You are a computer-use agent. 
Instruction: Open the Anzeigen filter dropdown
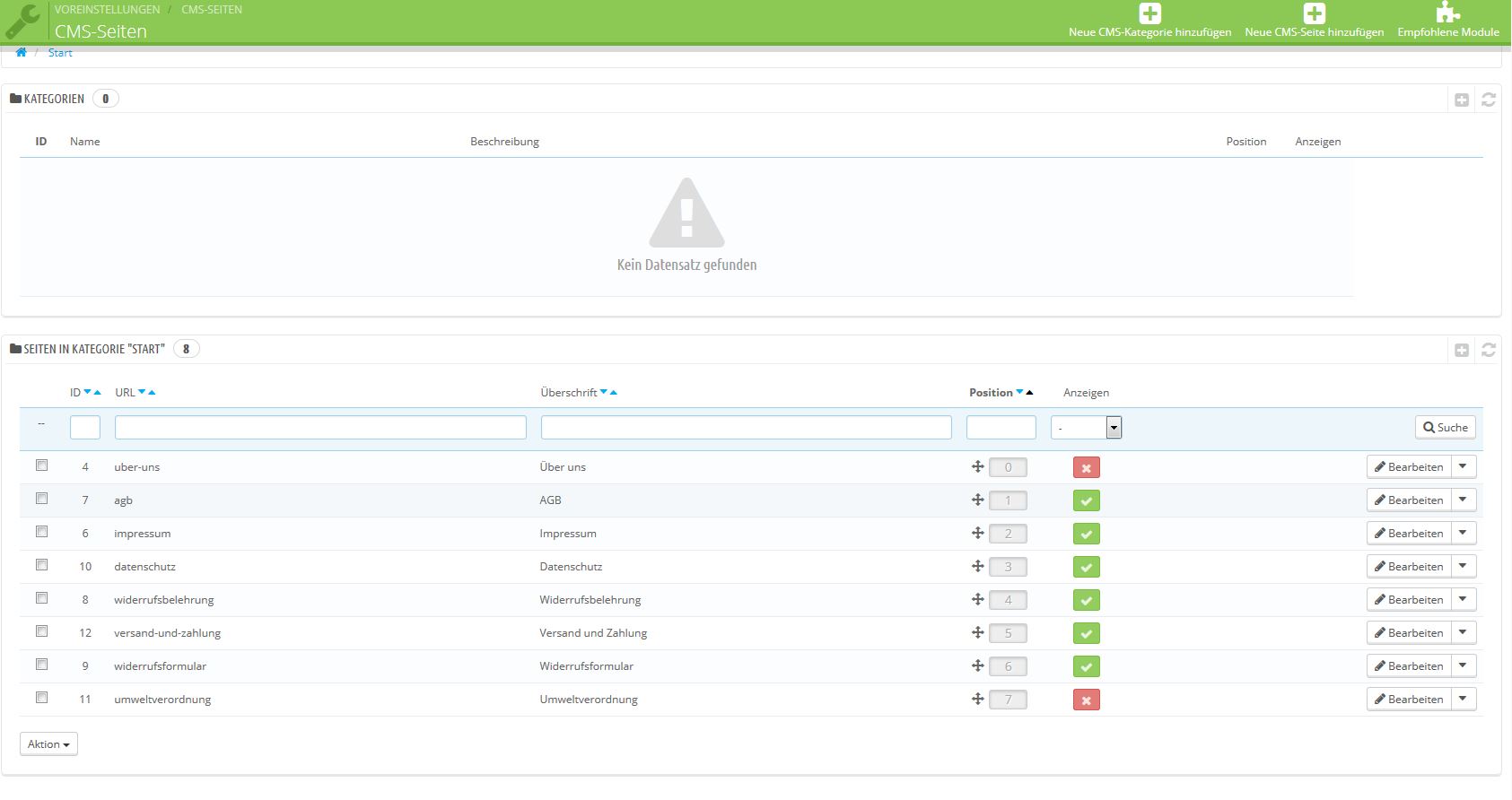pos(1086,428)
